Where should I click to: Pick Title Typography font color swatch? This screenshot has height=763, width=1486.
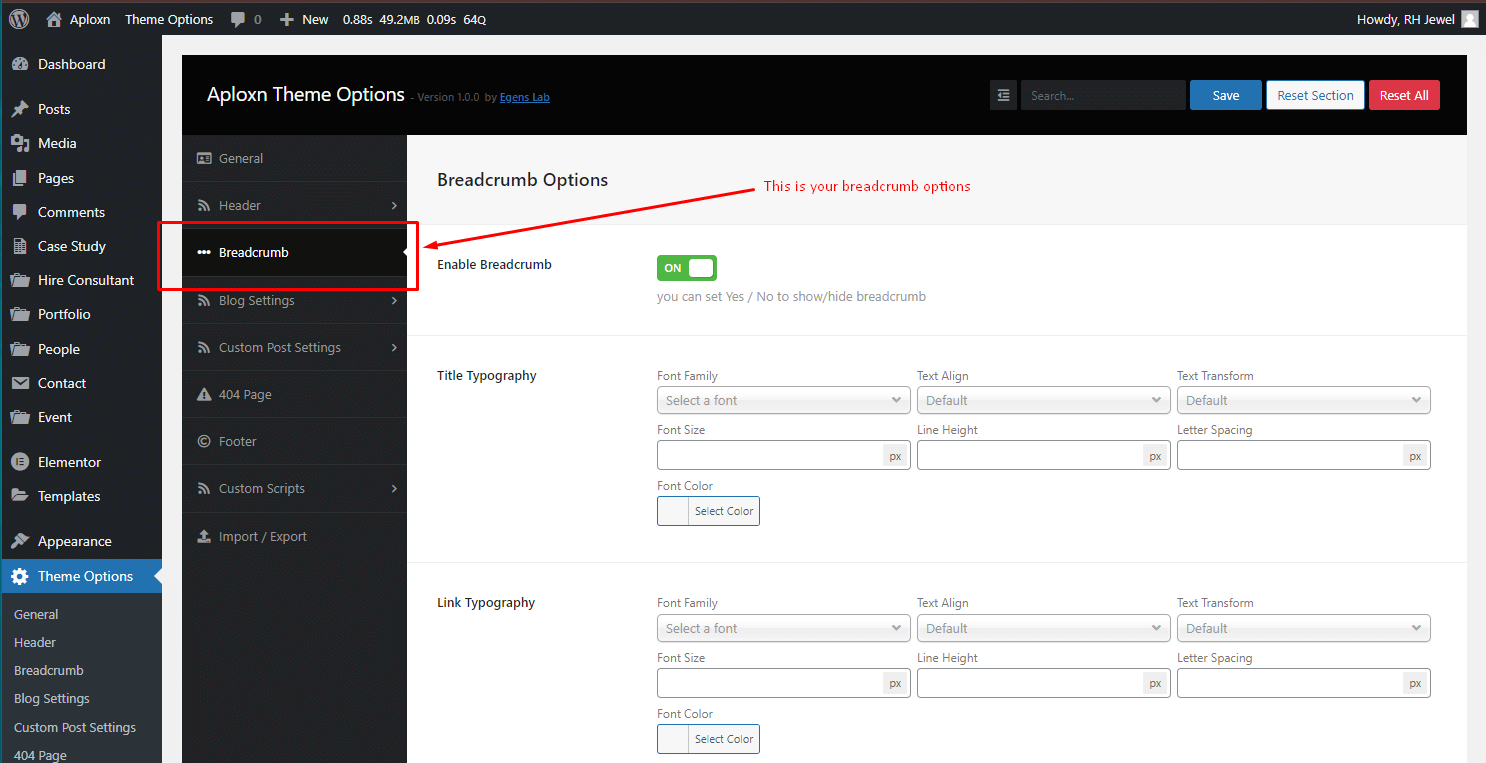(673, 511)
